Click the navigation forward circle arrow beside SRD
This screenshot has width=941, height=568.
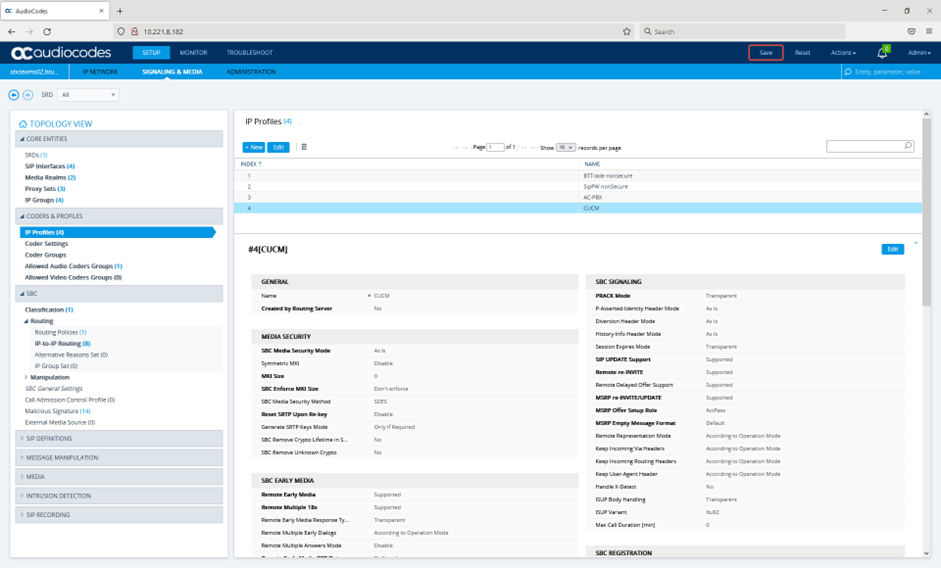pyautogui.click(x=28, y=95)
